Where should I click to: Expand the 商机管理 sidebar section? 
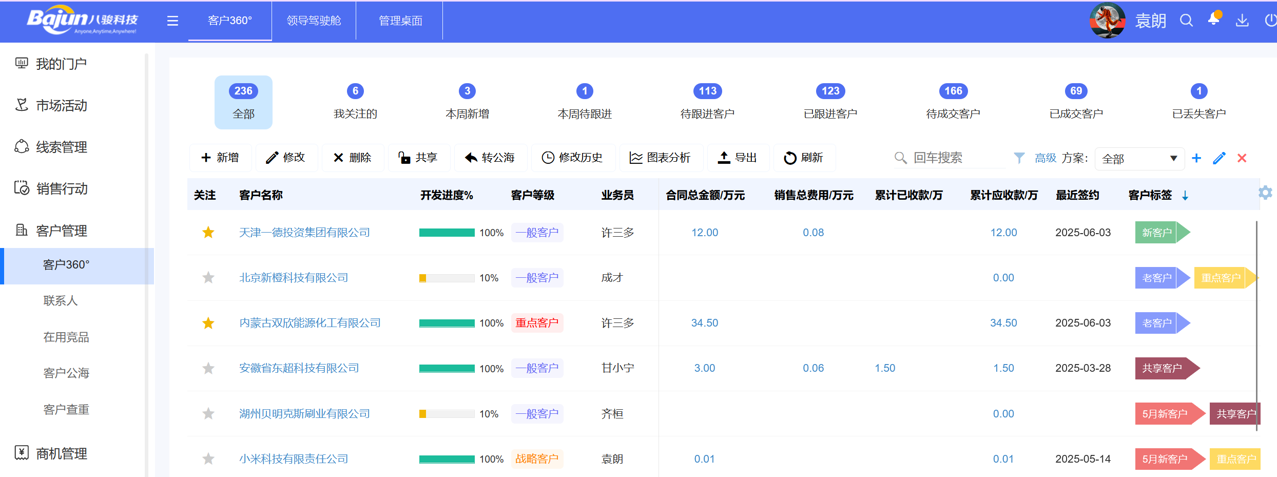(62, 453)
